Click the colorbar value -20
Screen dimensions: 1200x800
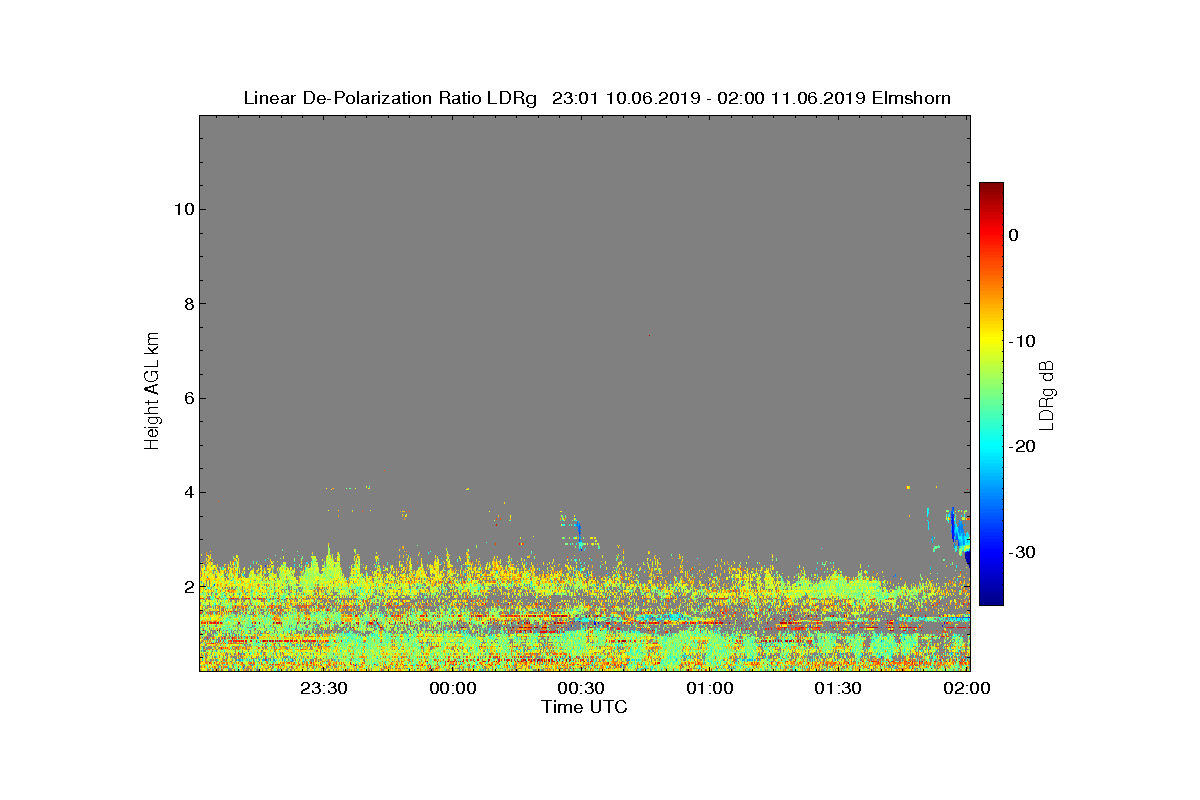[x=1022, y=447]
